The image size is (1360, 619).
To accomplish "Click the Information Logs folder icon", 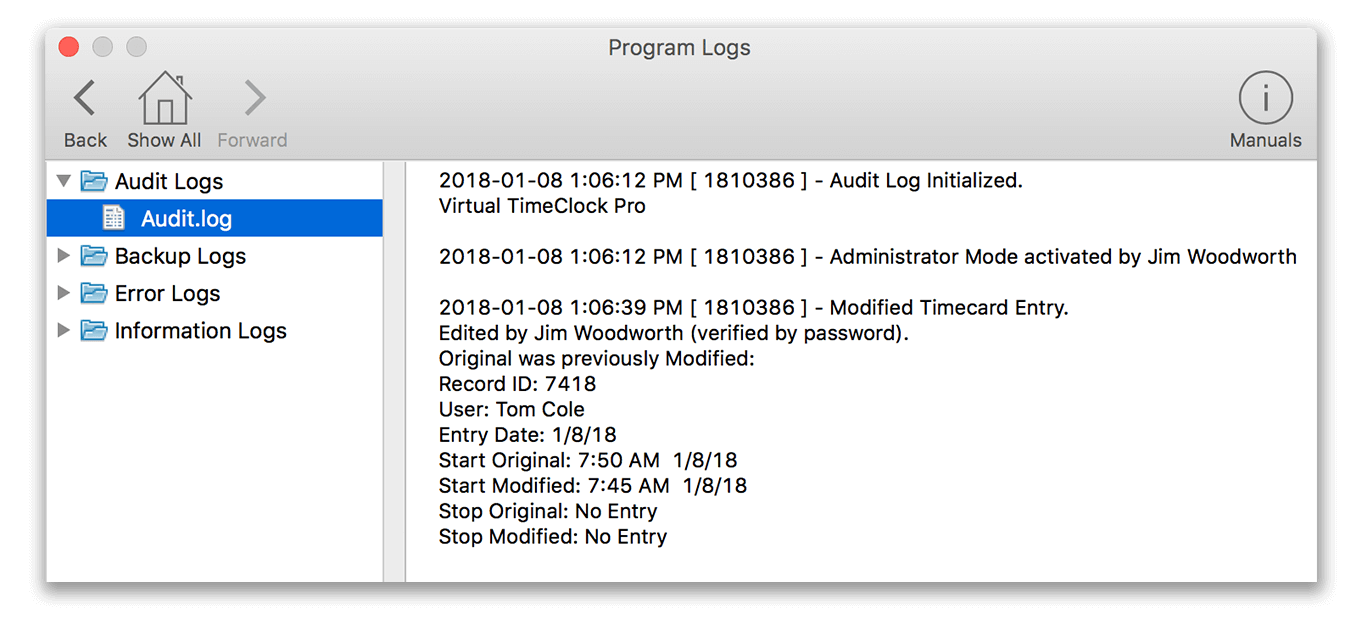I will 93,330.
